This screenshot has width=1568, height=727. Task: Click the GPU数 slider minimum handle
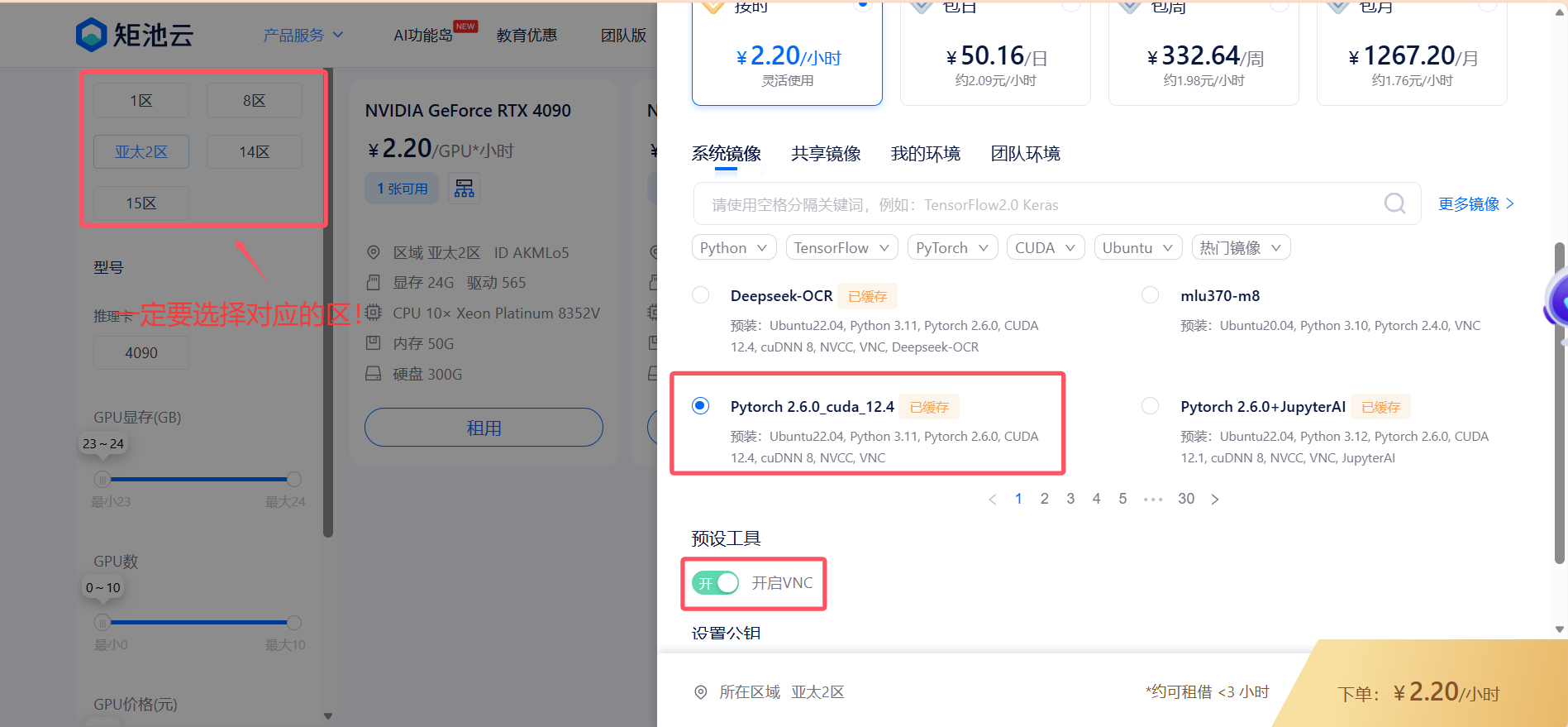tap(102, 622)
